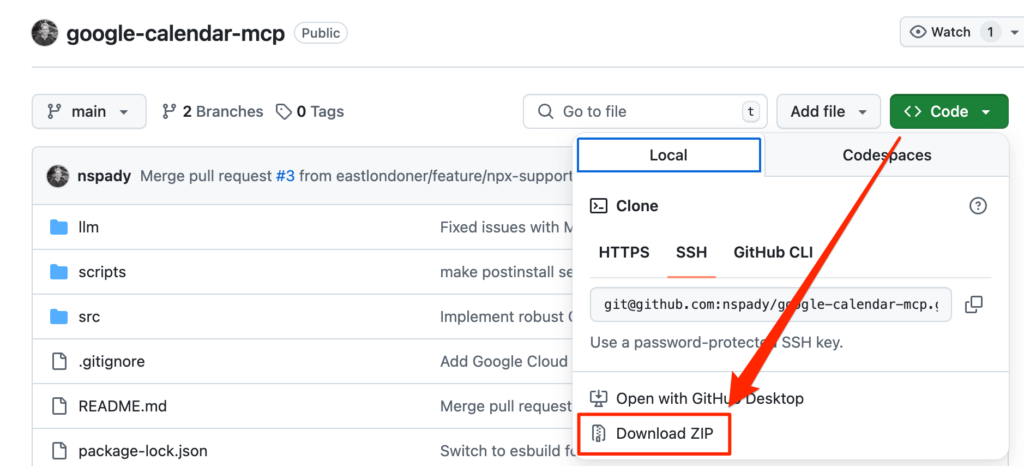This screenshot has height=466, width=1024.
Task: Open the green Code dropdown button
Action: point(948,112)
